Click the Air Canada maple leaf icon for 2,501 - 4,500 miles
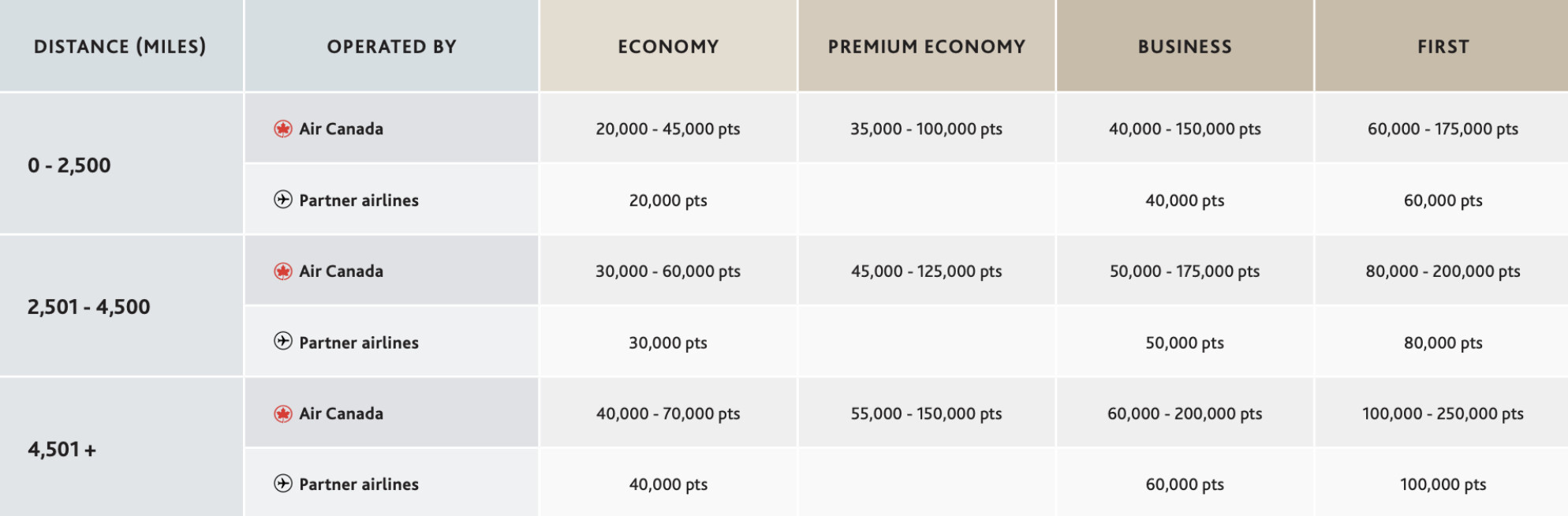 coord(283,271)
